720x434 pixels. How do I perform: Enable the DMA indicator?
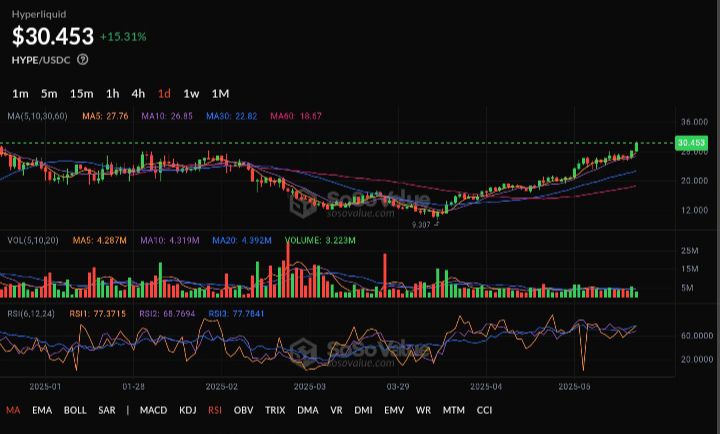(x=308, y=410)
